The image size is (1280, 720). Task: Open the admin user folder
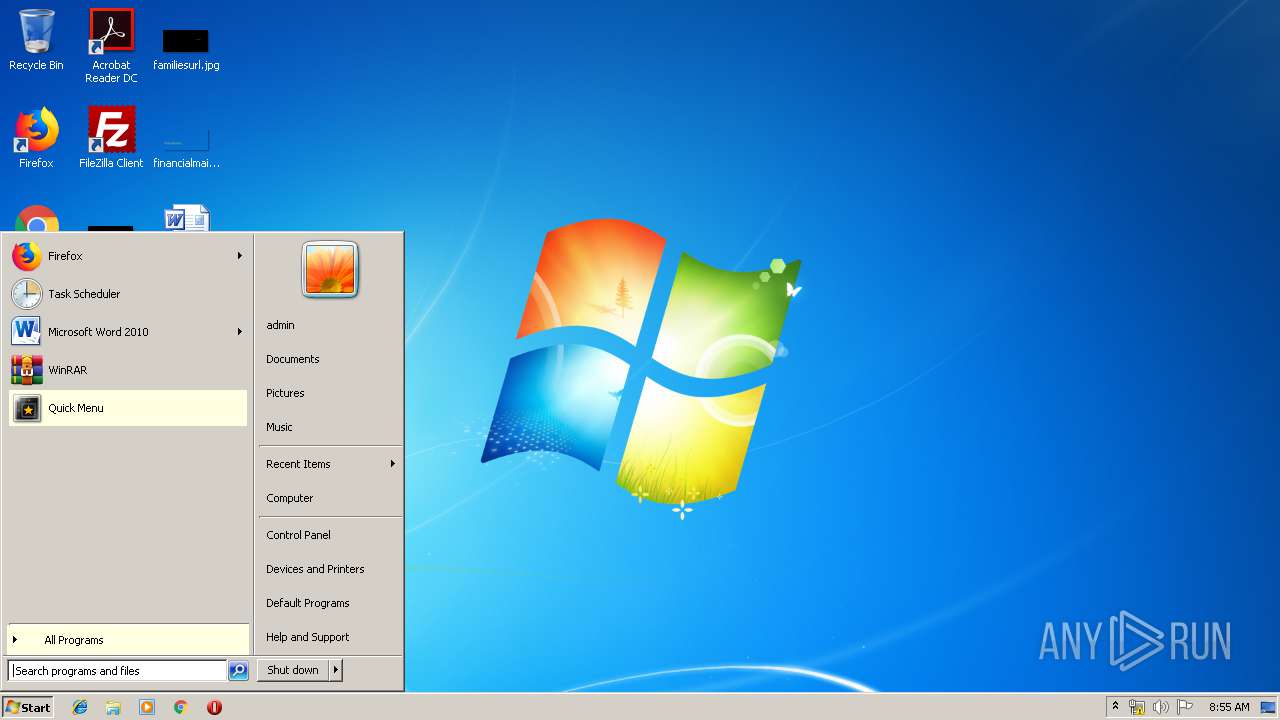click(330, 325)
